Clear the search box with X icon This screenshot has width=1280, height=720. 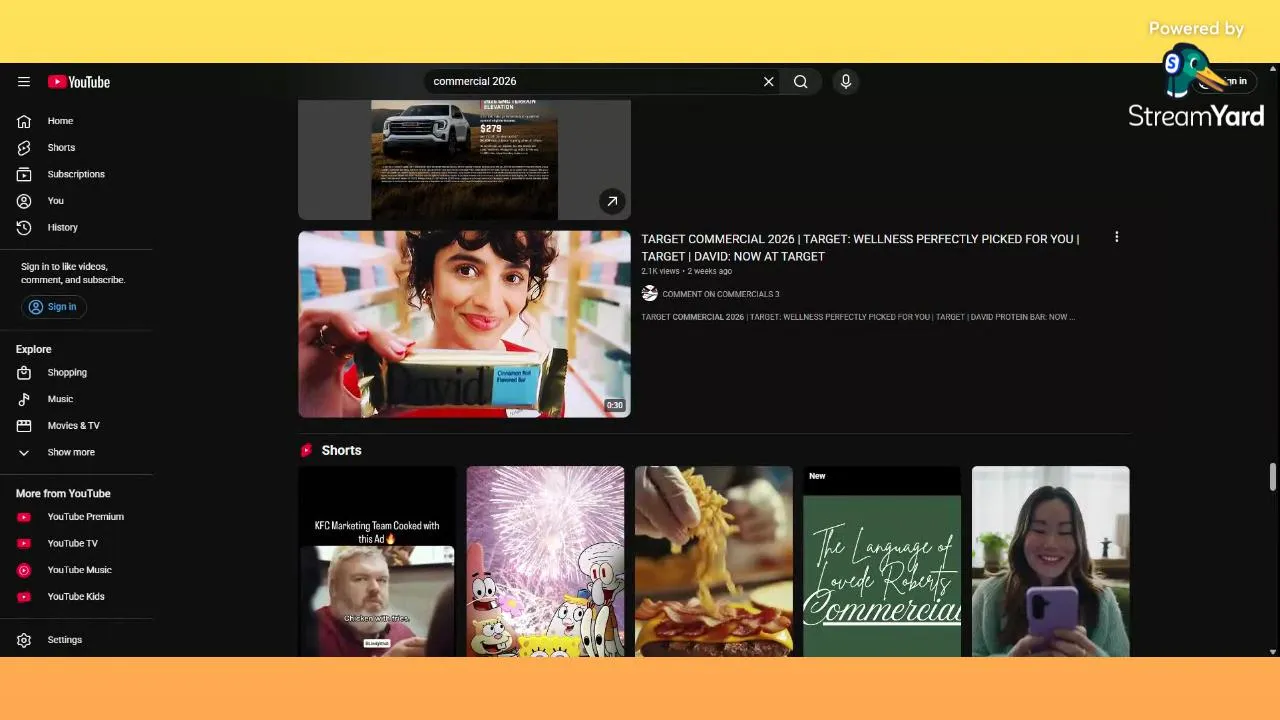[x=769, y=82]
